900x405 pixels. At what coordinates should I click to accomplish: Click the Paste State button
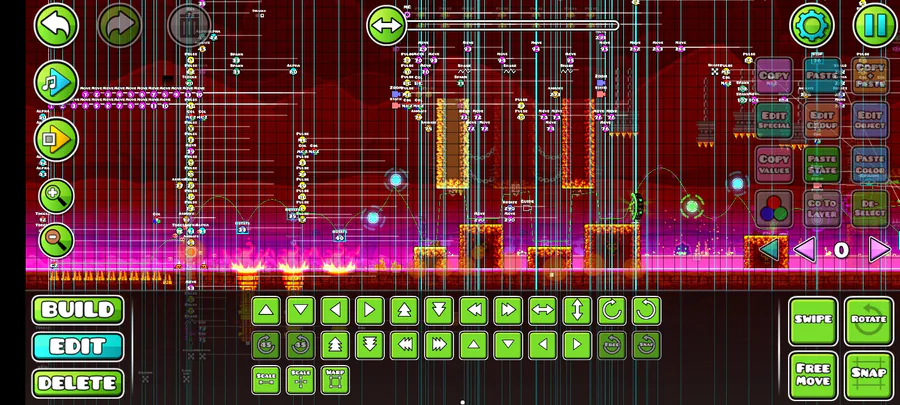(x=822, y=165)
